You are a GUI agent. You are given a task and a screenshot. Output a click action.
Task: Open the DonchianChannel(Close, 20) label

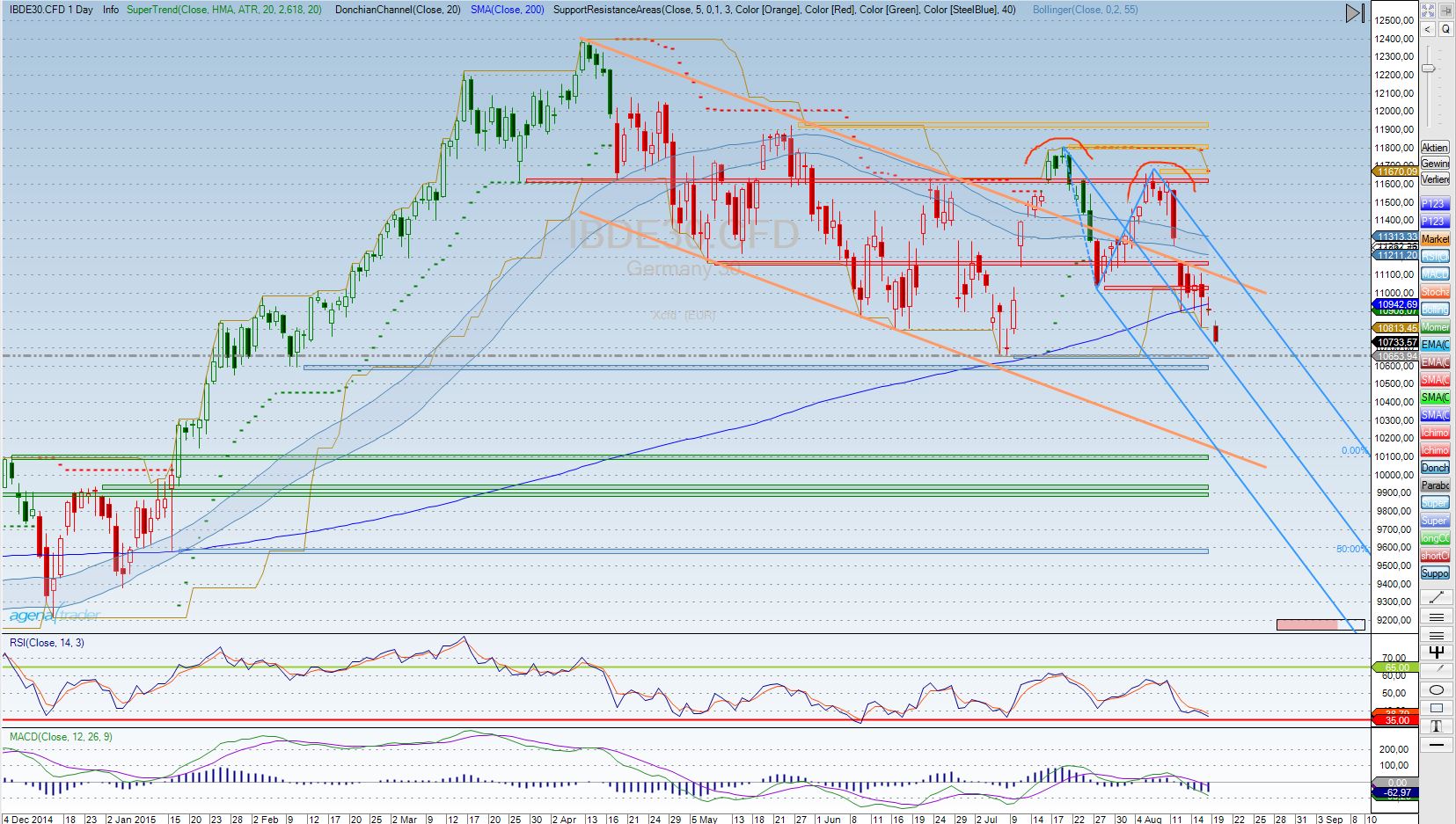coord(398,9)
